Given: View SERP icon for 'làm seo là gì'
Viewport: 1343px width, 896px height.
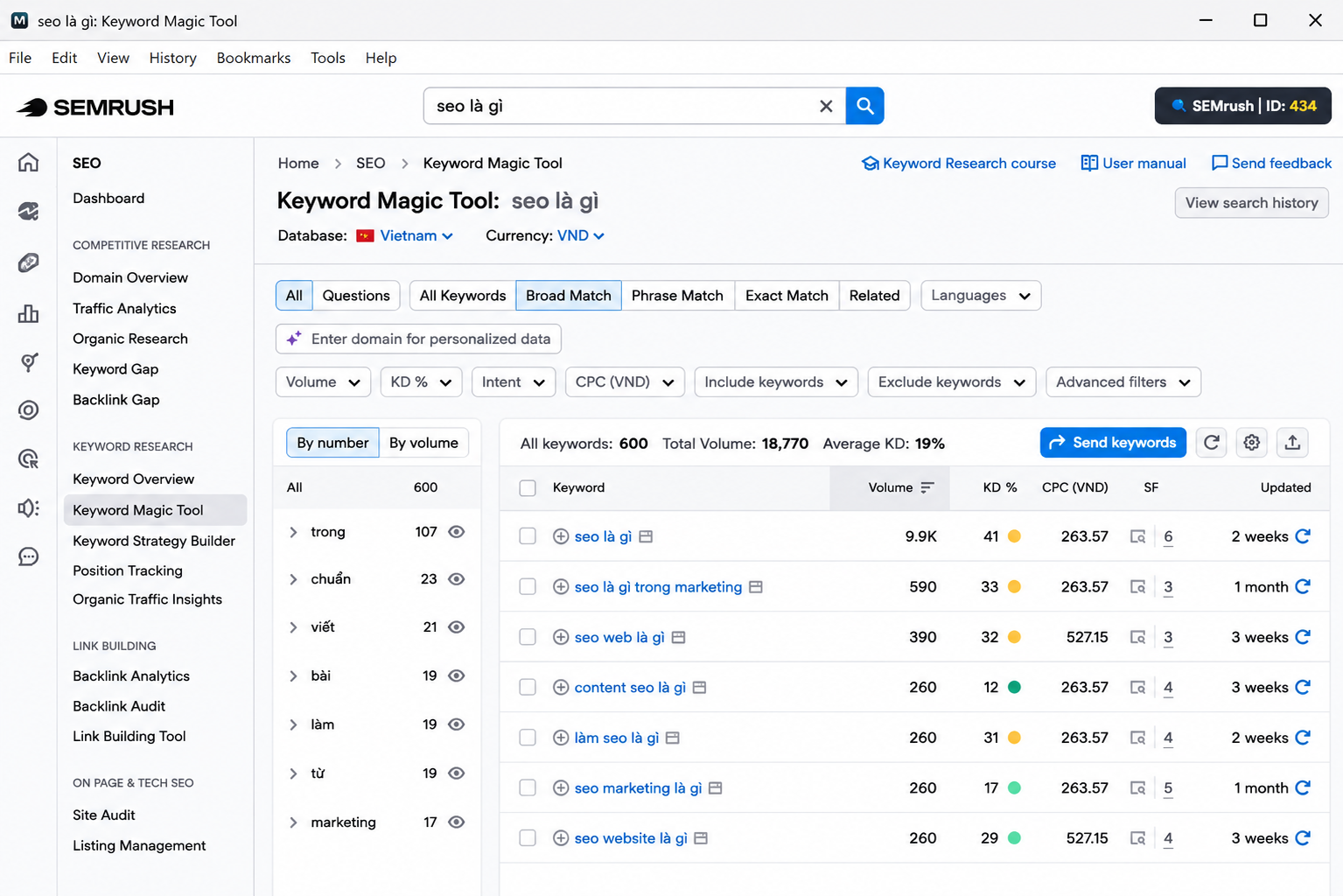Looking at the screenshot, I should (1137, 738).
